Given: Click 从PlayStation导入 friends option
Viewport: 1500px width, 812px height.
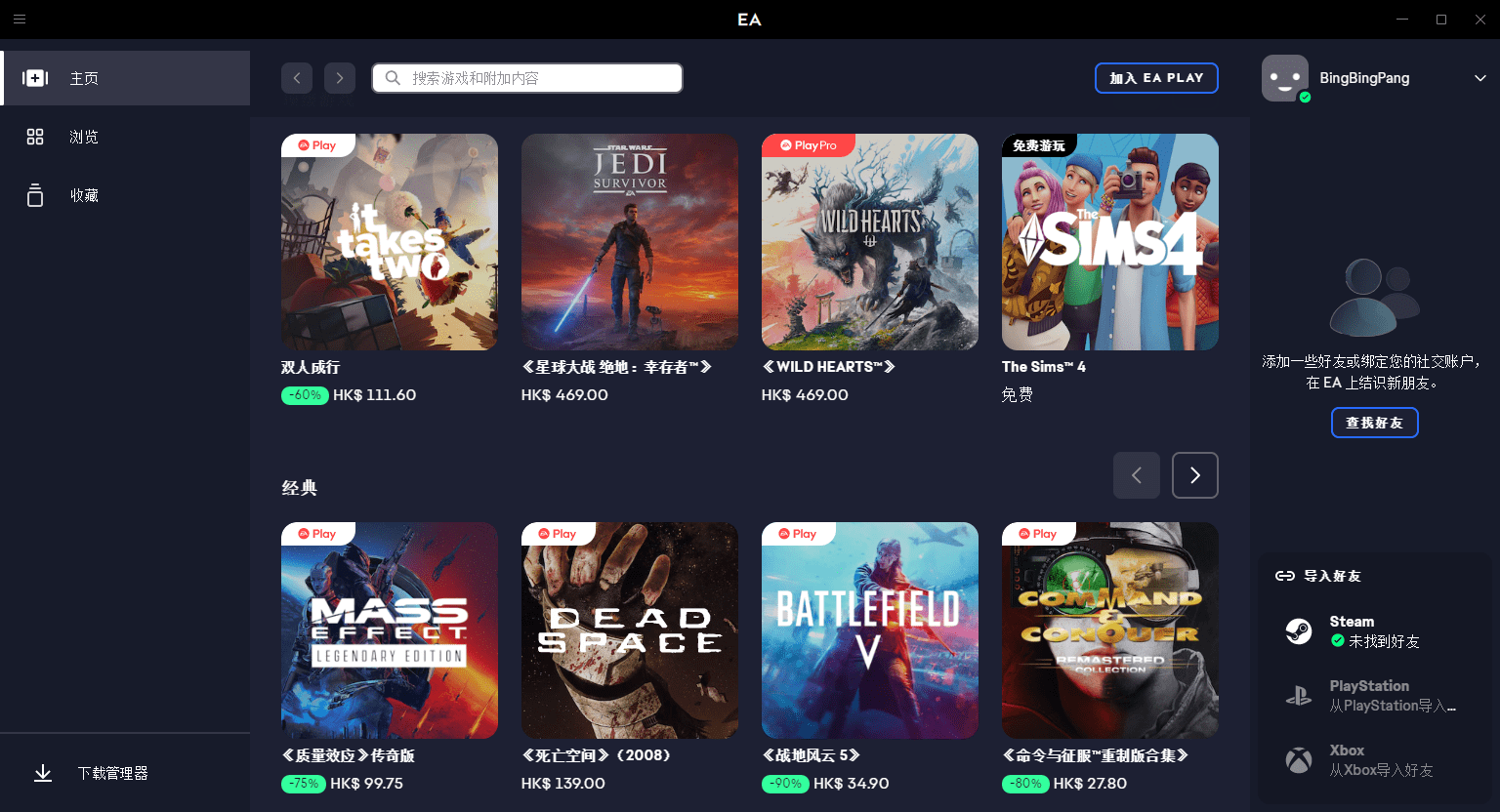Looking at the screenshot, I should point(1375,696).
